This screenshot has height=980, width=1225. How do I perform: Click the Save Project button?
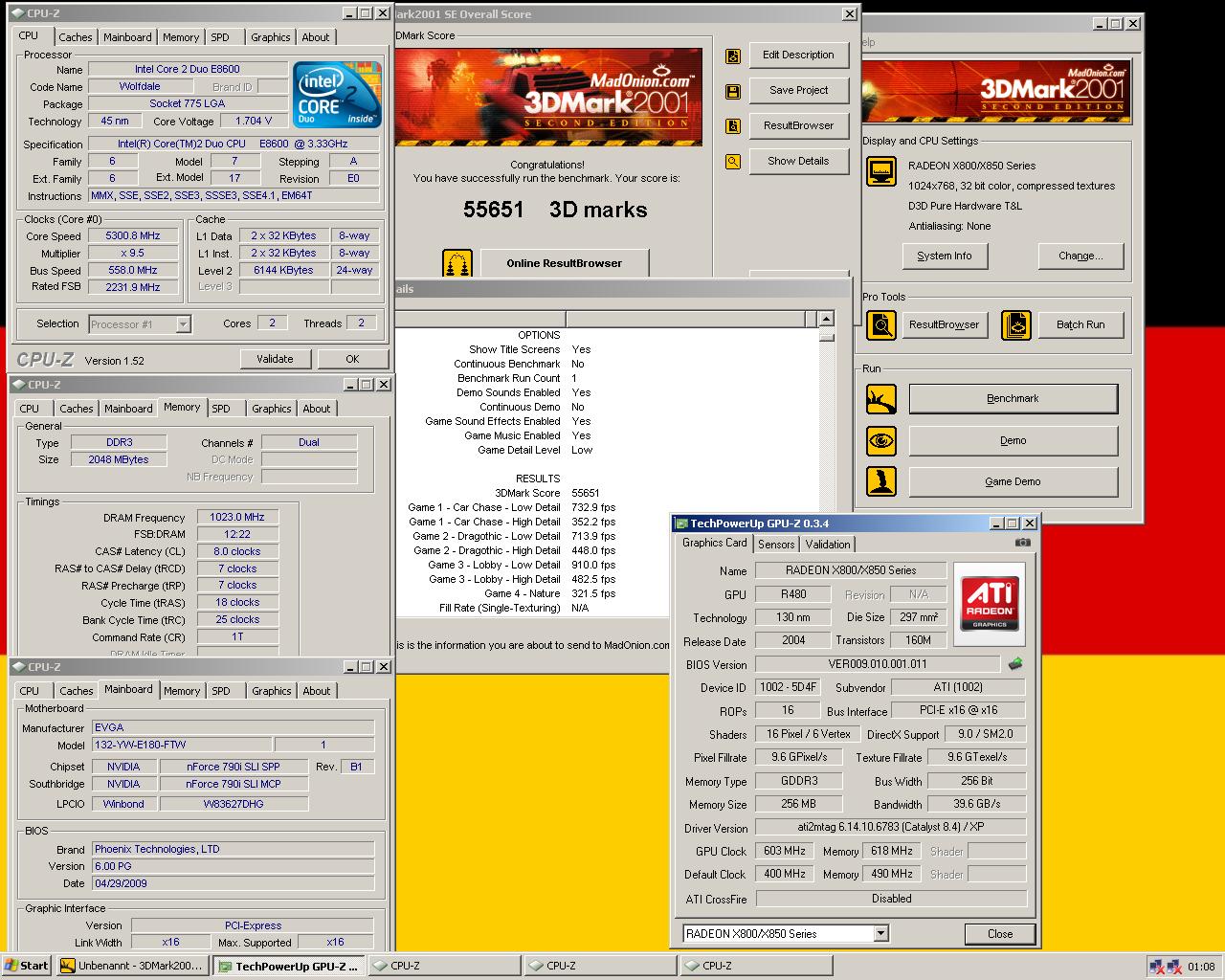[x=798, y=91]
